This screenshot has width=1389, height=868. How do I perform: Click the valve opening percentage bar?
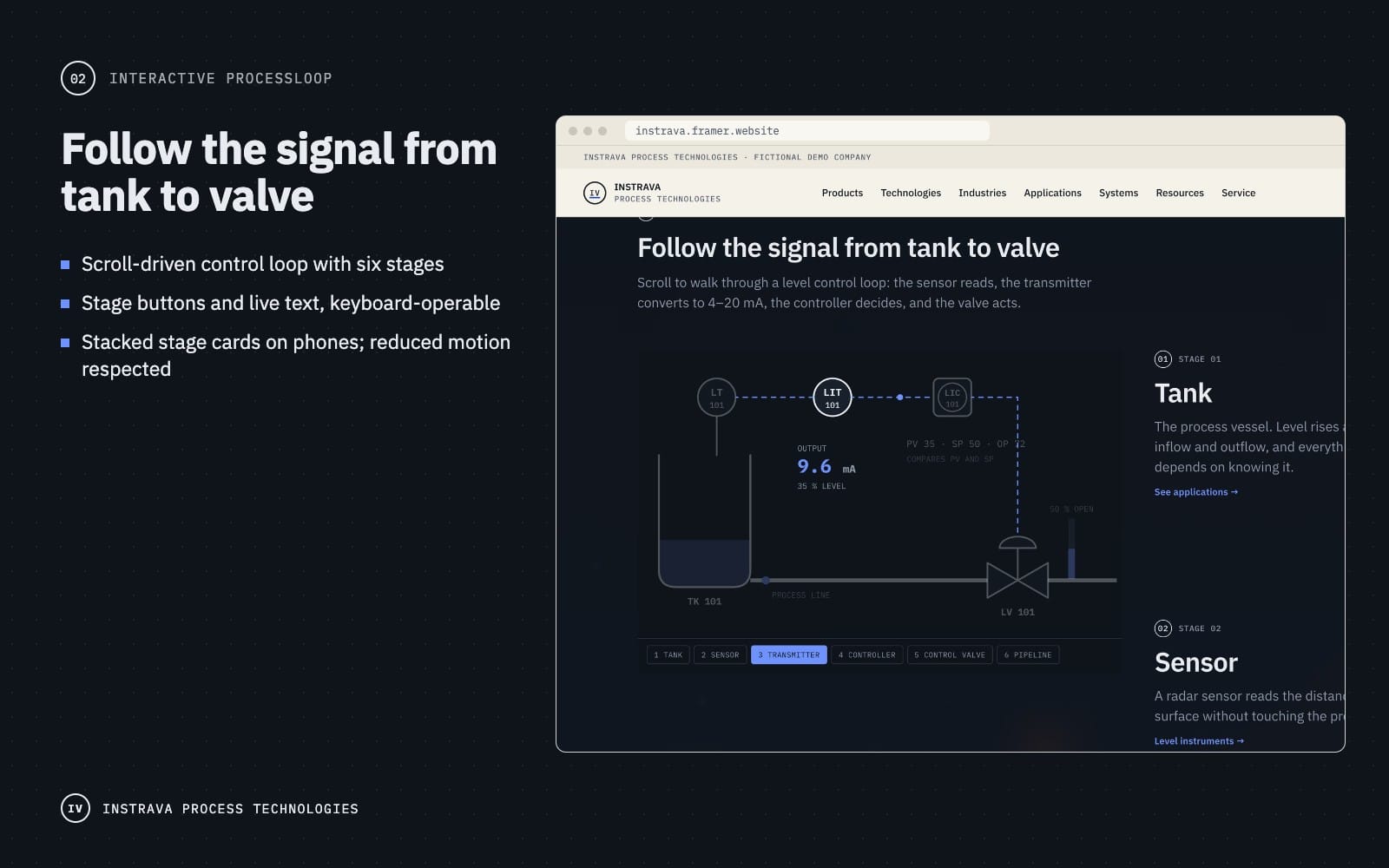click(x=1071, y=549)
